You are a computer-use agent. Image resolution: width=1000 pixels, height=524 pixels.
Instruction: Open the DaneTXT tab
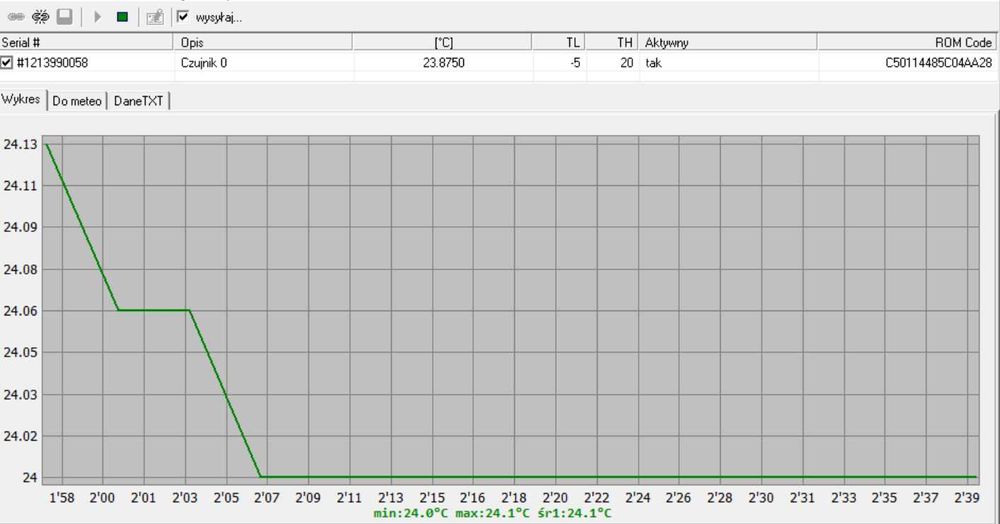[138, 101]
